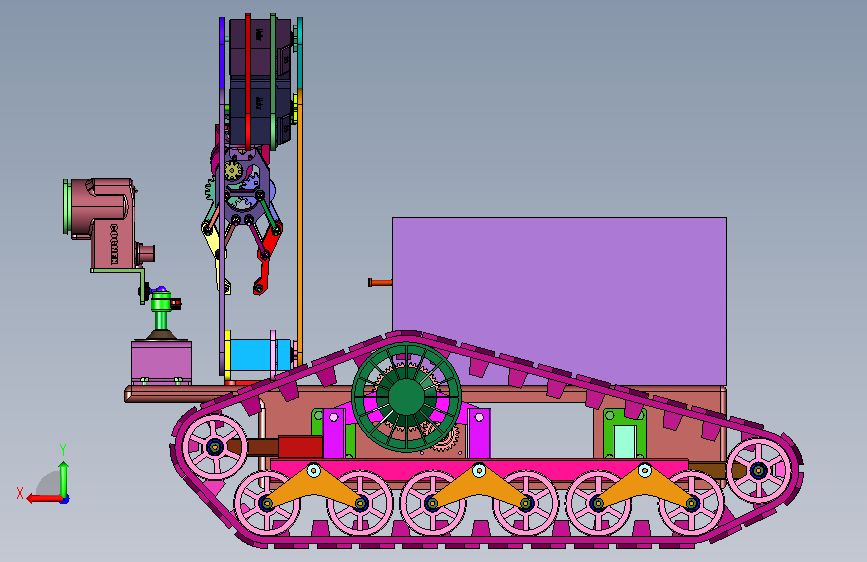
Task: Select the dark green spoked drive sprocket
Action: click(x=406, y=397)
